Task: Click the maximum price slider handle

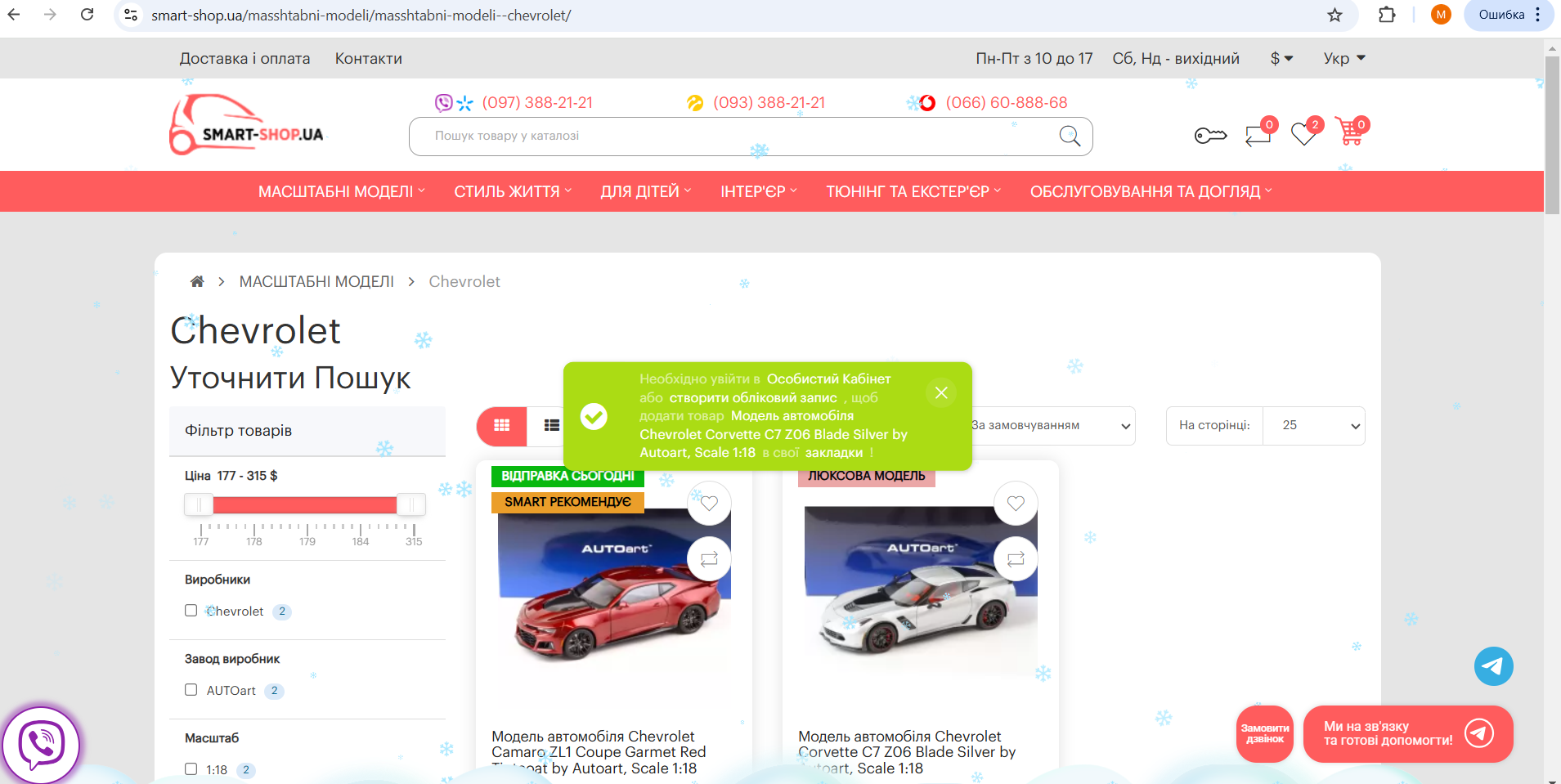Action: coord(410,504)
